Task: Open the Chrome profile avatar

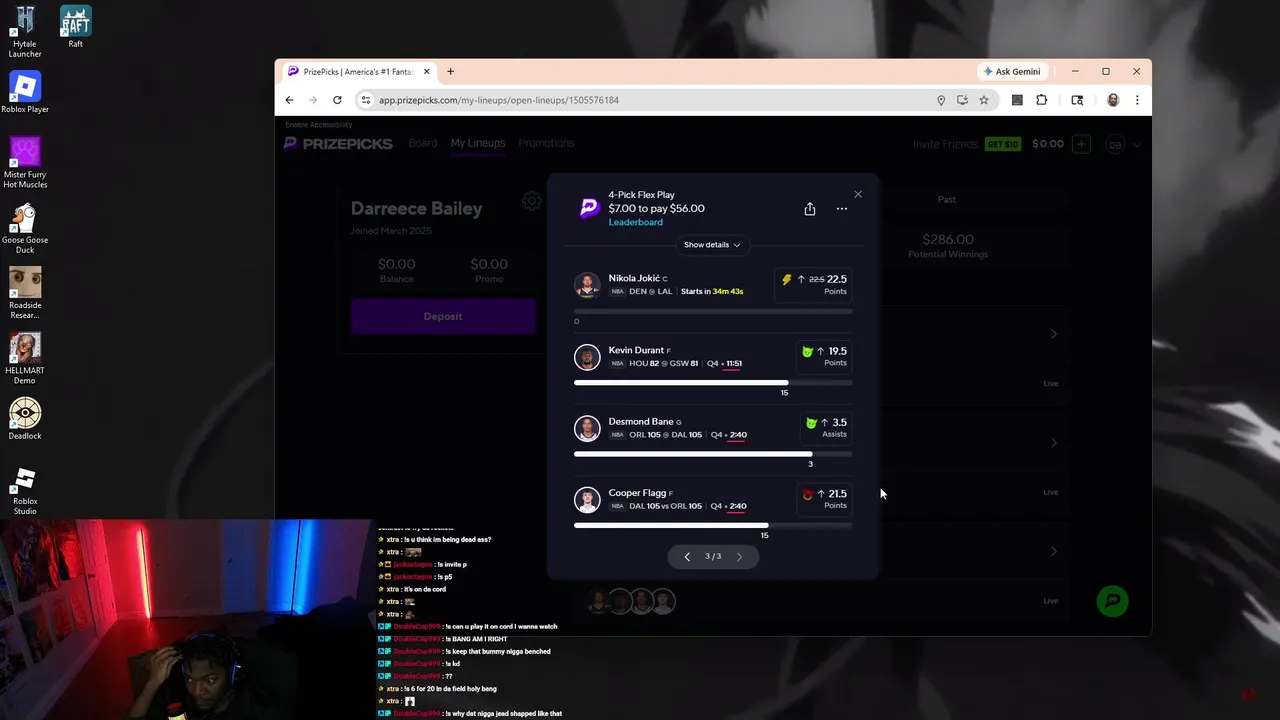Action: point(1113,100)
